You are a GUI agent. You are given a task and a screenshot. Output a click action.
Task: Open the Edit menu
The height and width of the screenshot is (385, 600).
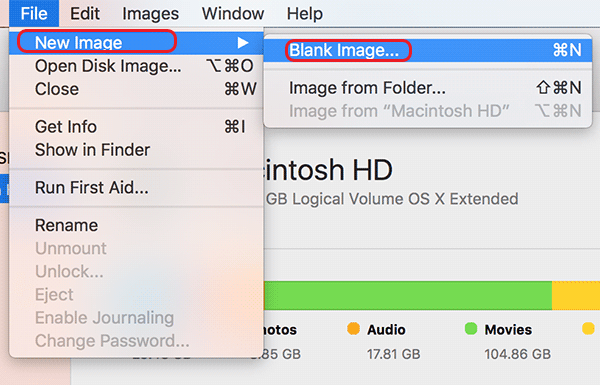tap(85, 14)
